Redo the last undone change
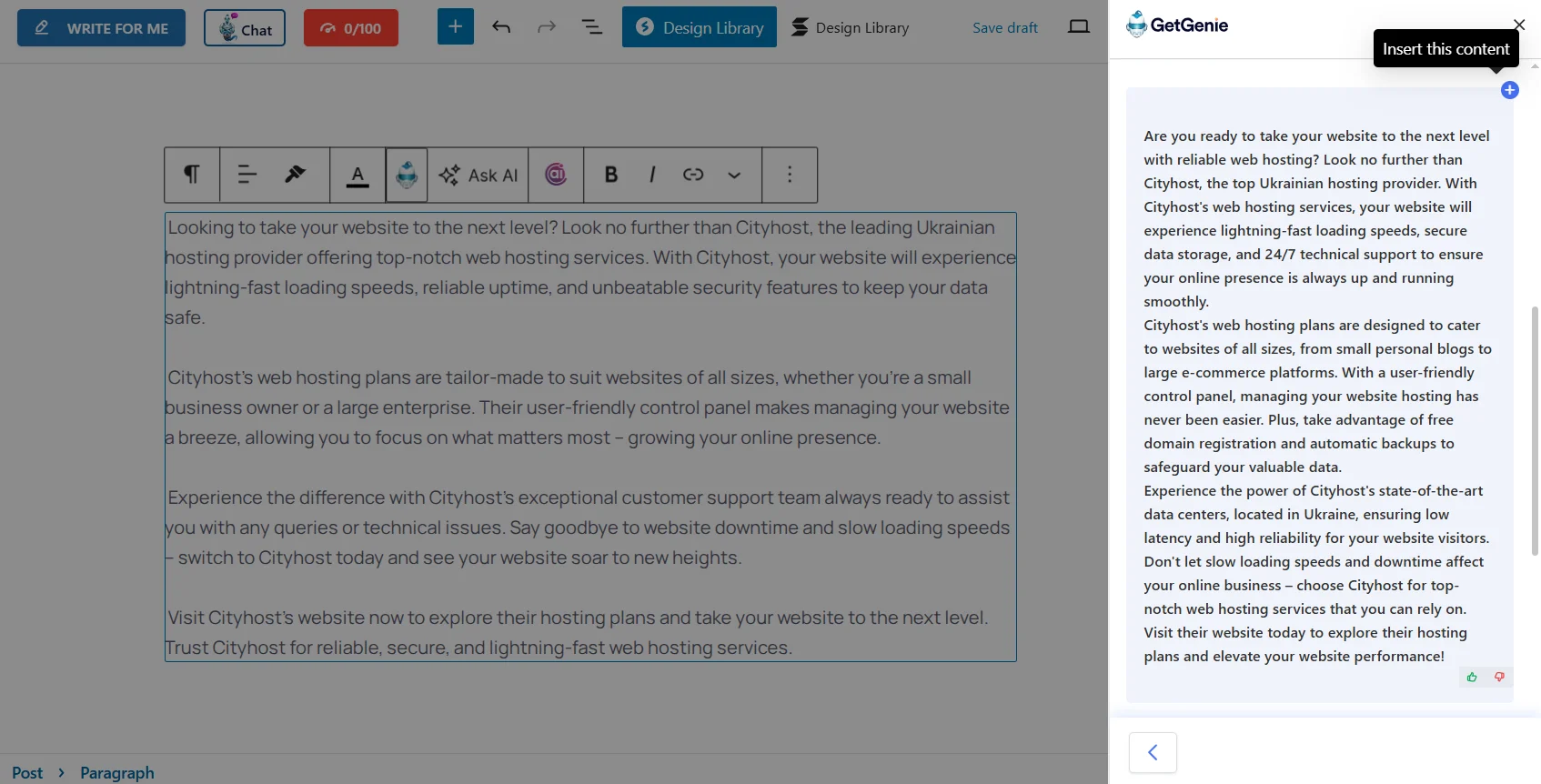Screen dimensions: 1541x784 (547, 27)
